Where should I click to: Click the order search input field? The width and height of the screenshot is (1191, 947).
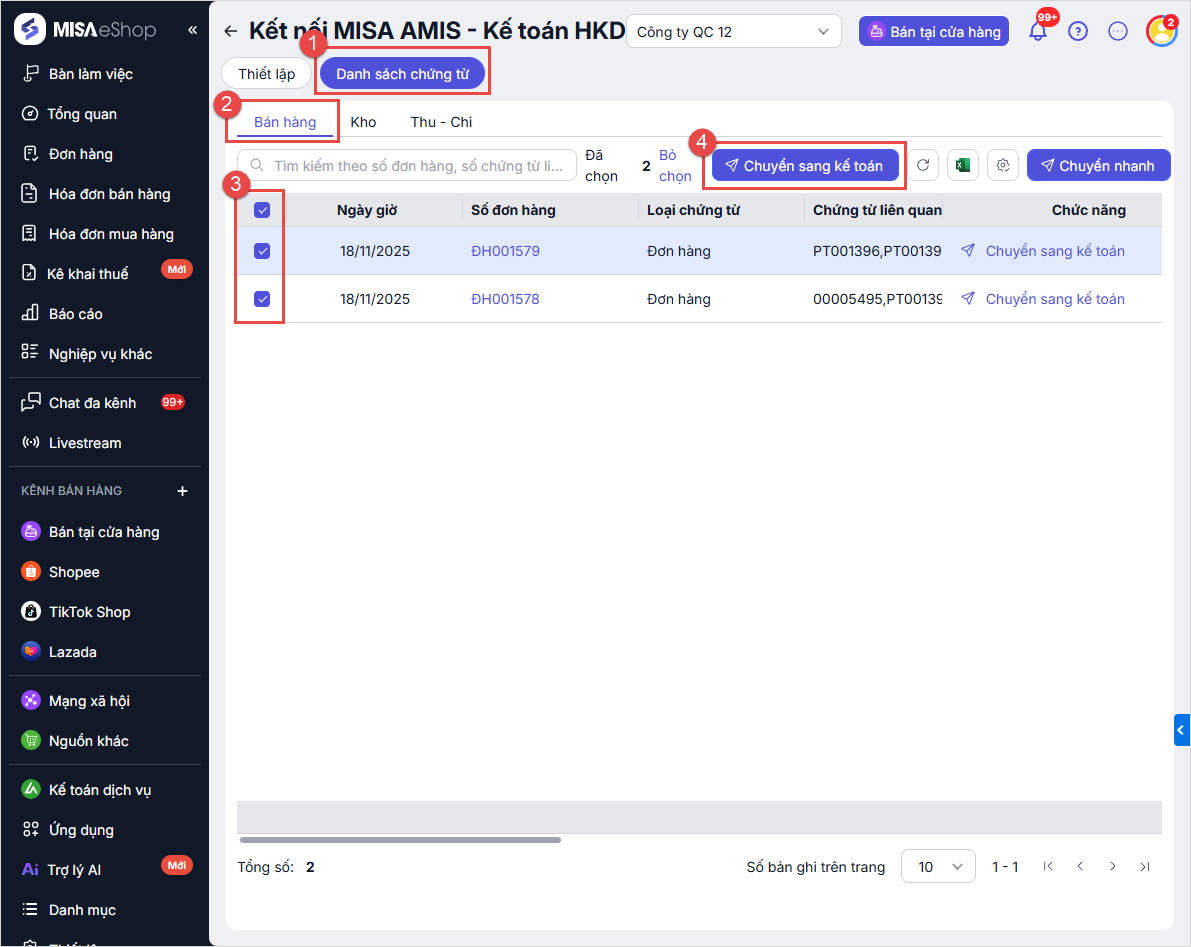[415, 166]
